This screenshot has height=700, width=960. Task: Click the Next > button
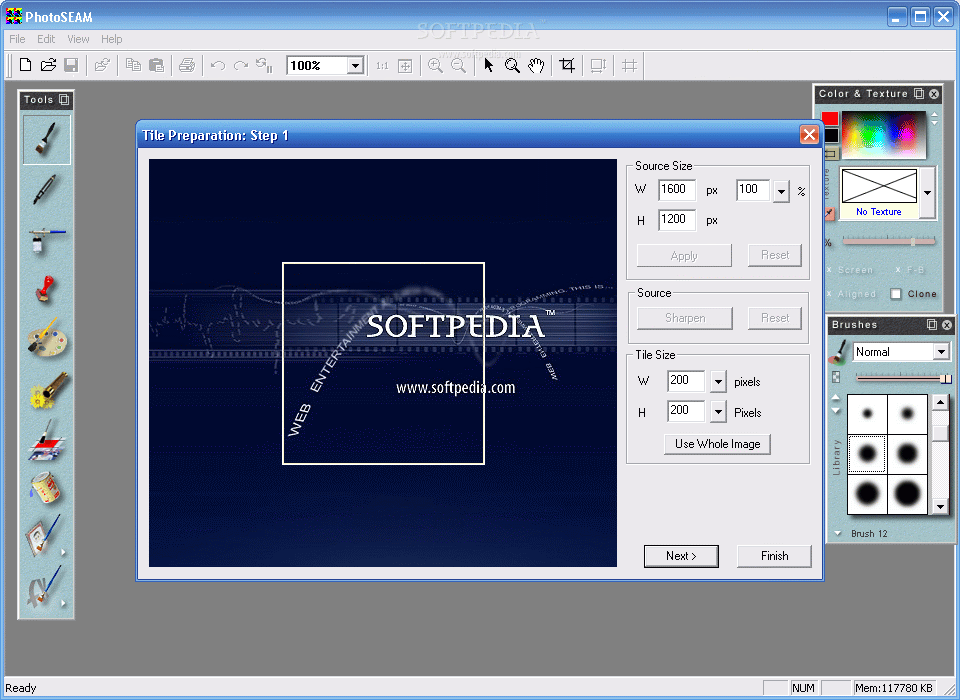coord(681,556)
